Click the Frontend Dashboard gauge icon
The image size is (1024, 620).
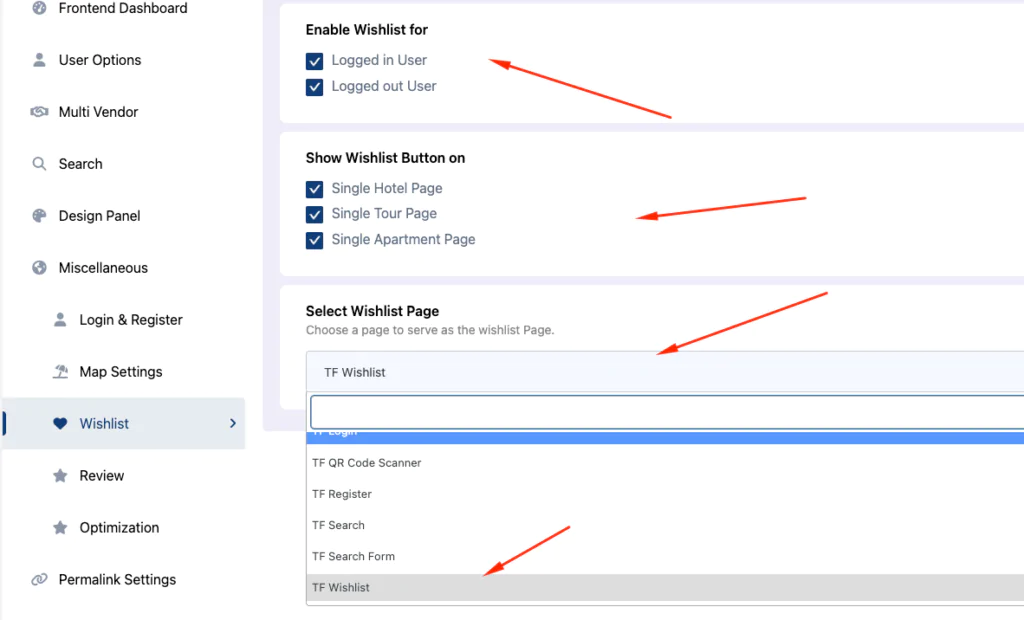click(x=39, y=8)
